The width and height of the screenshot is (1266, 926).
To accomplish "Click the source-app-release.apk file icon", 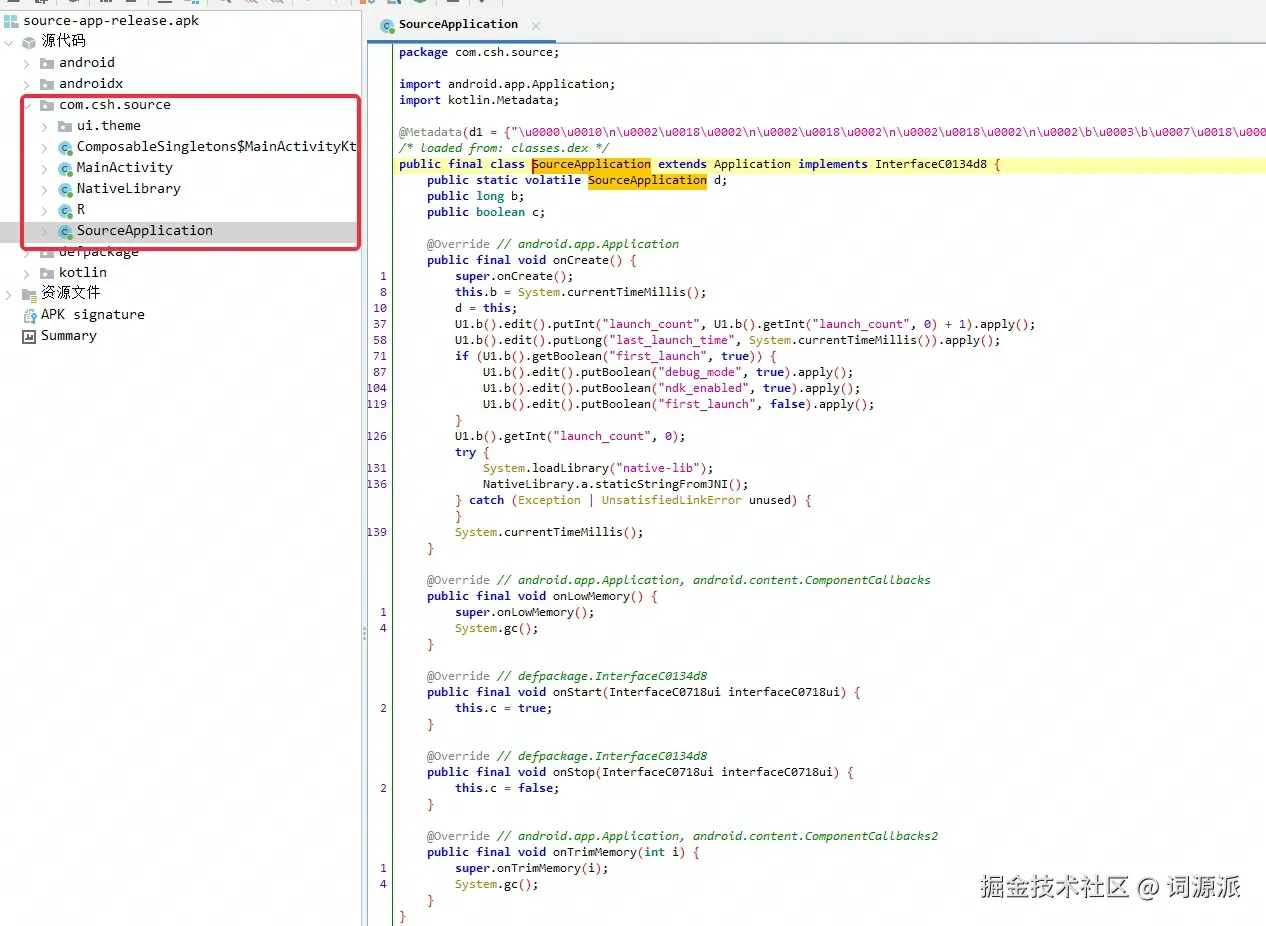I will (x=11, y=20).
